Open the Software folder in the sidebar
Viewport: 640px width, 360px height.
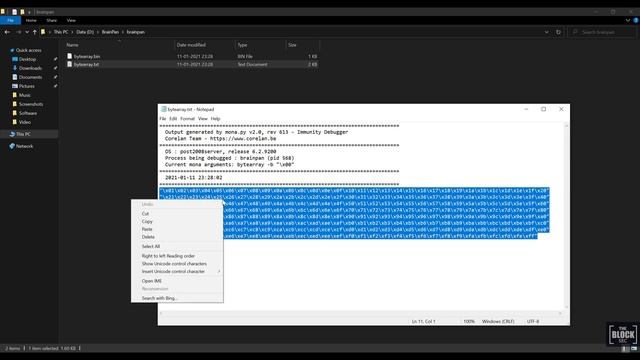pos(27,113)
